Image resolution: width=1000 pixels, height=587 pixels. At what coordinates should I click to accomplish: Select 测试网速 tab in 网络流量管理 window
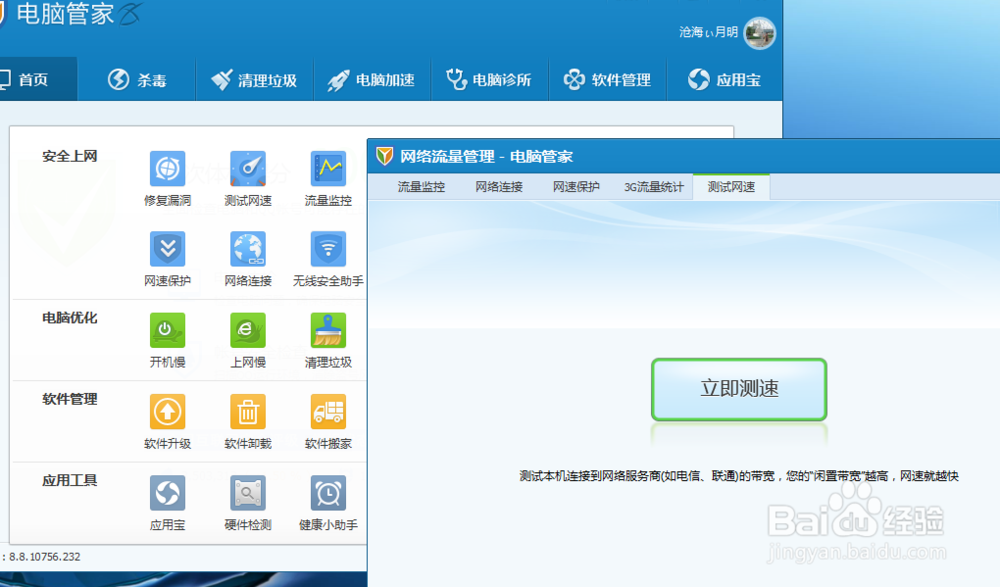(732, 187)
